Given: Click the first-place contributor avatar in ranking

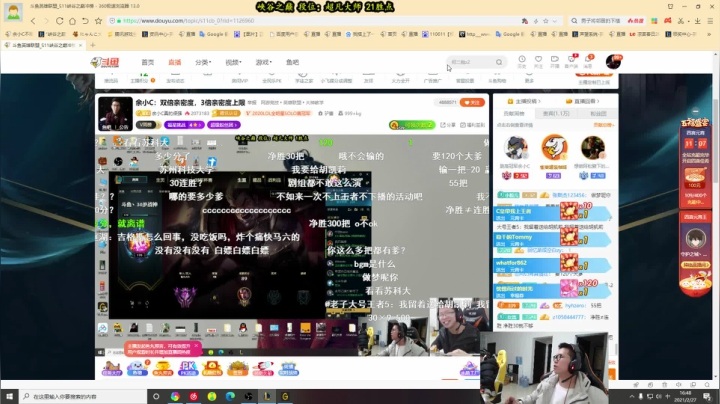Looking at the screenshot, I should pos(555,147).
